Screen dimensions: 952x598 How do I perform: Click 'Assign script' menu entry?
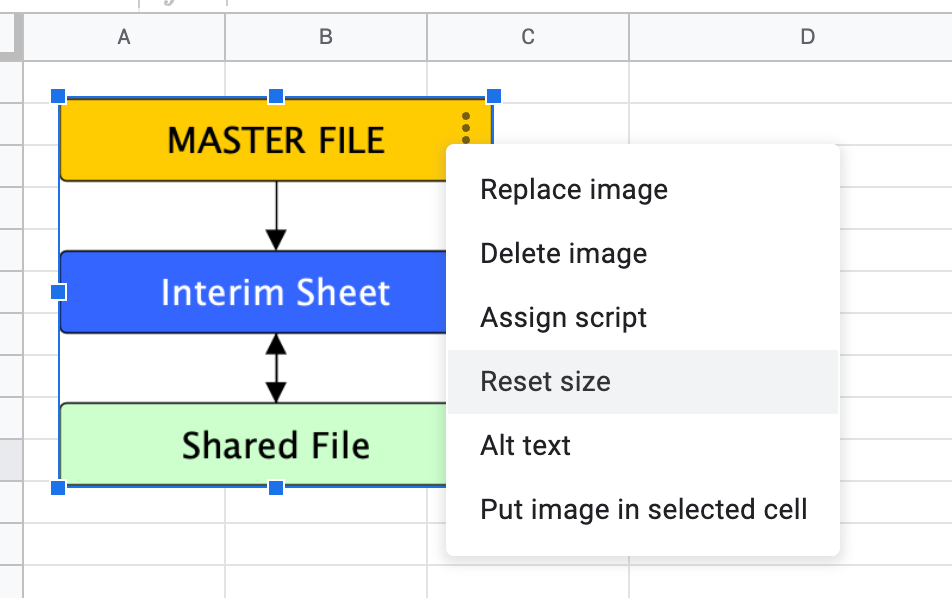pyautogui.click(x=564, y=318)
